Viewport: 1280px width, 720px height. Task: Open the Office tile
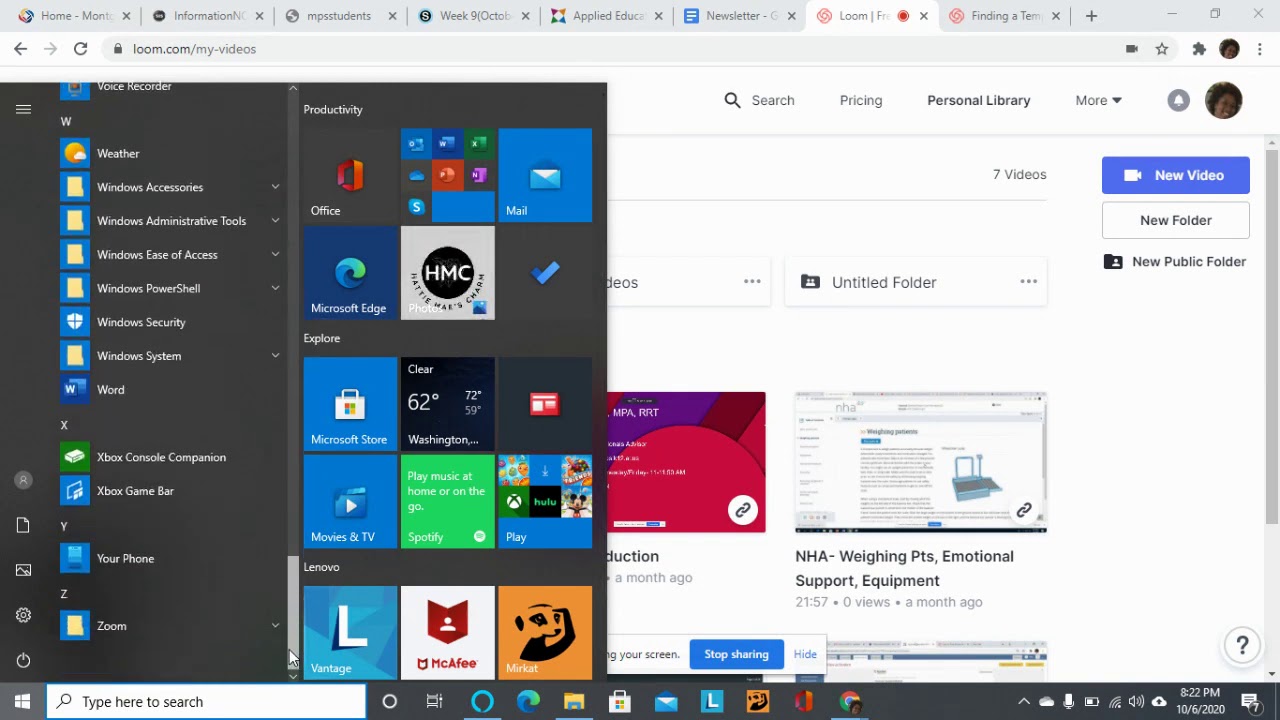click(350, 175)
